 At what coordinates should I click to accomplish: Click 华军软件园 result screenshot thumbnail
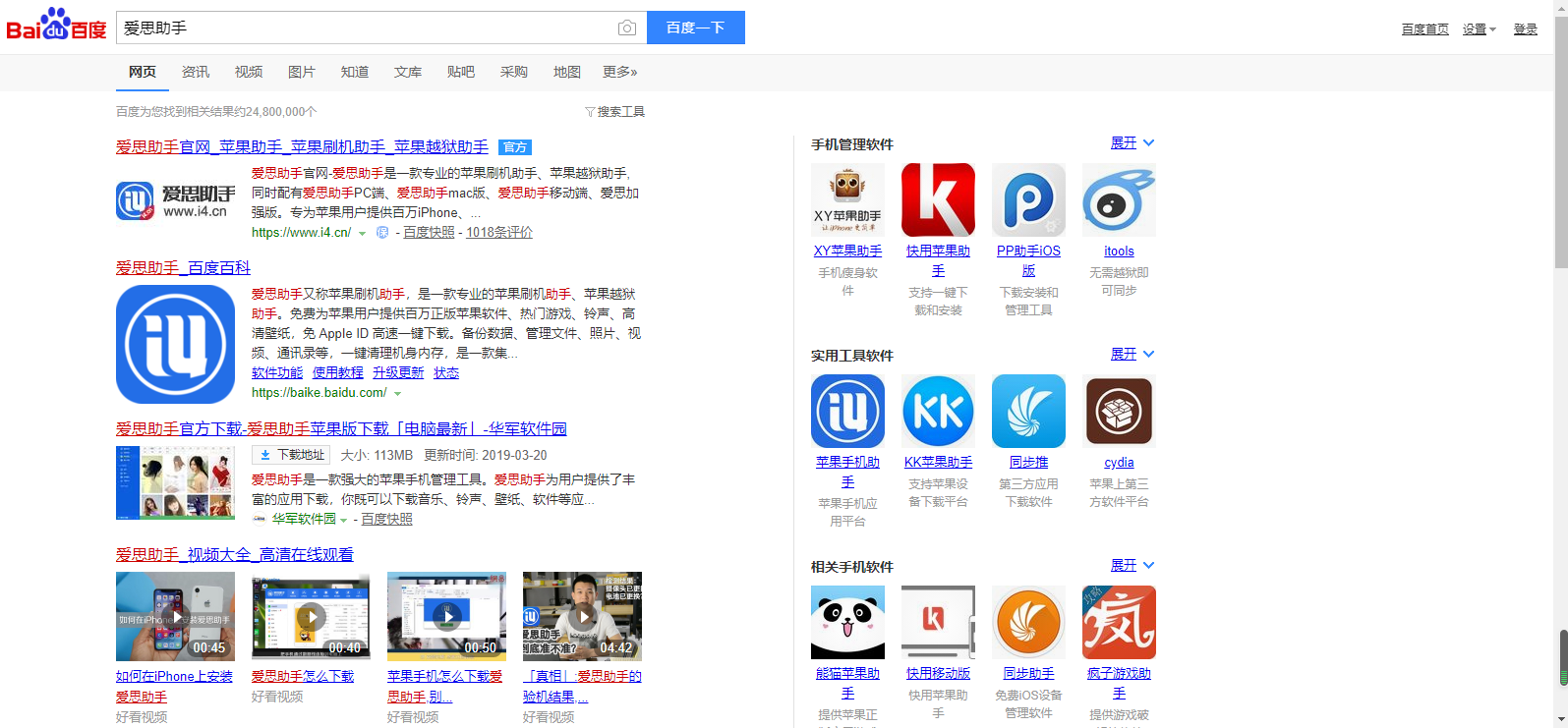(x=175, y=482)
